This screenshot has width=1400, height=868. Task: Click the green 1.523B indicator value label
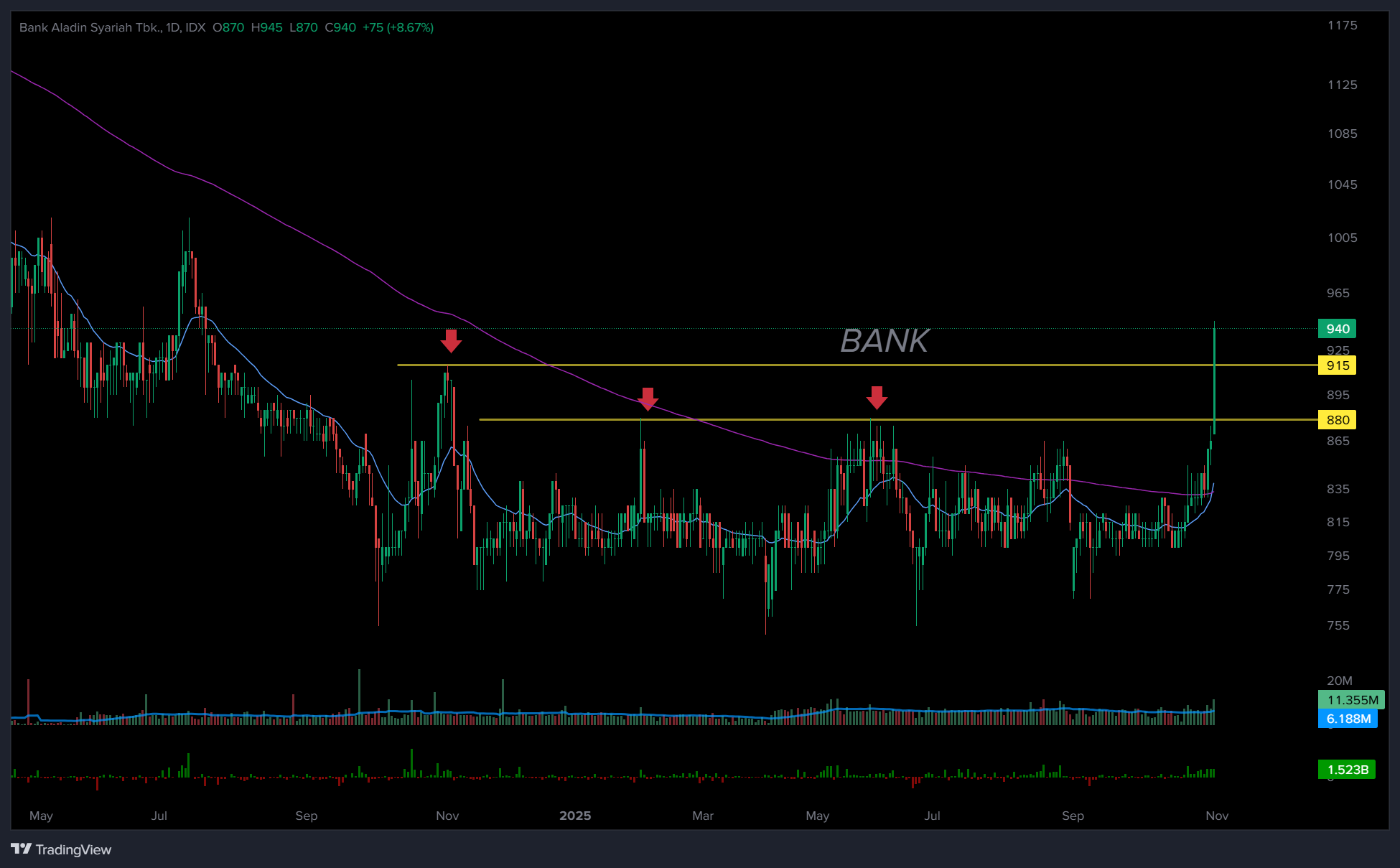[x=1347, y=770]
